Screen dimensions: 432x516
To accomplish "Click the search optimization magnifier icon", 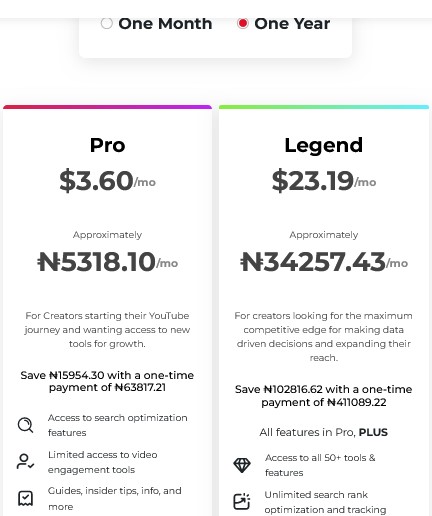I will pos(25,425).
